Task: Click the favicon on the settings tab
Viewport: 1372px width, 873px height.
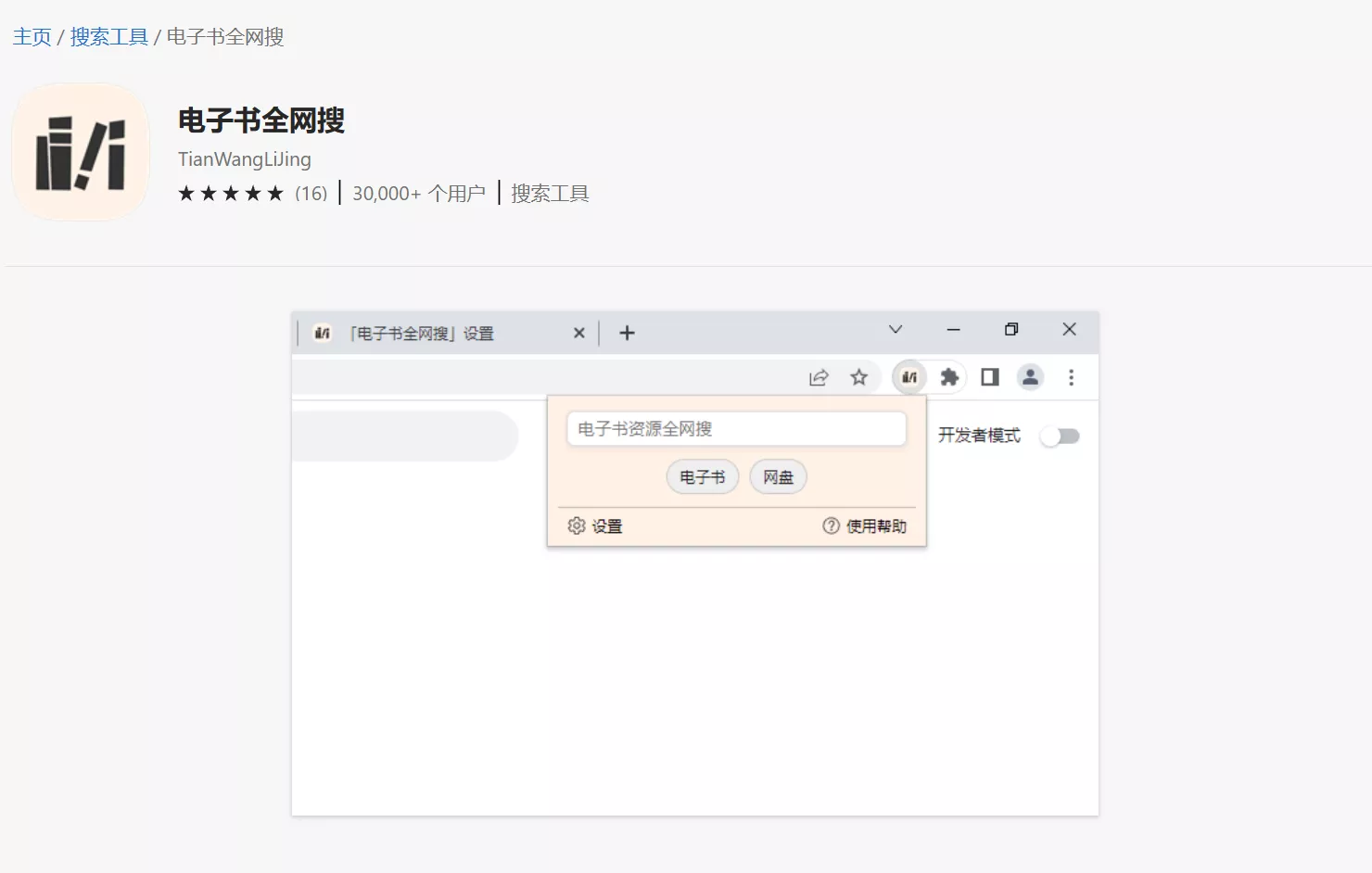Action: pyautogui.click(x=323, y=333)
